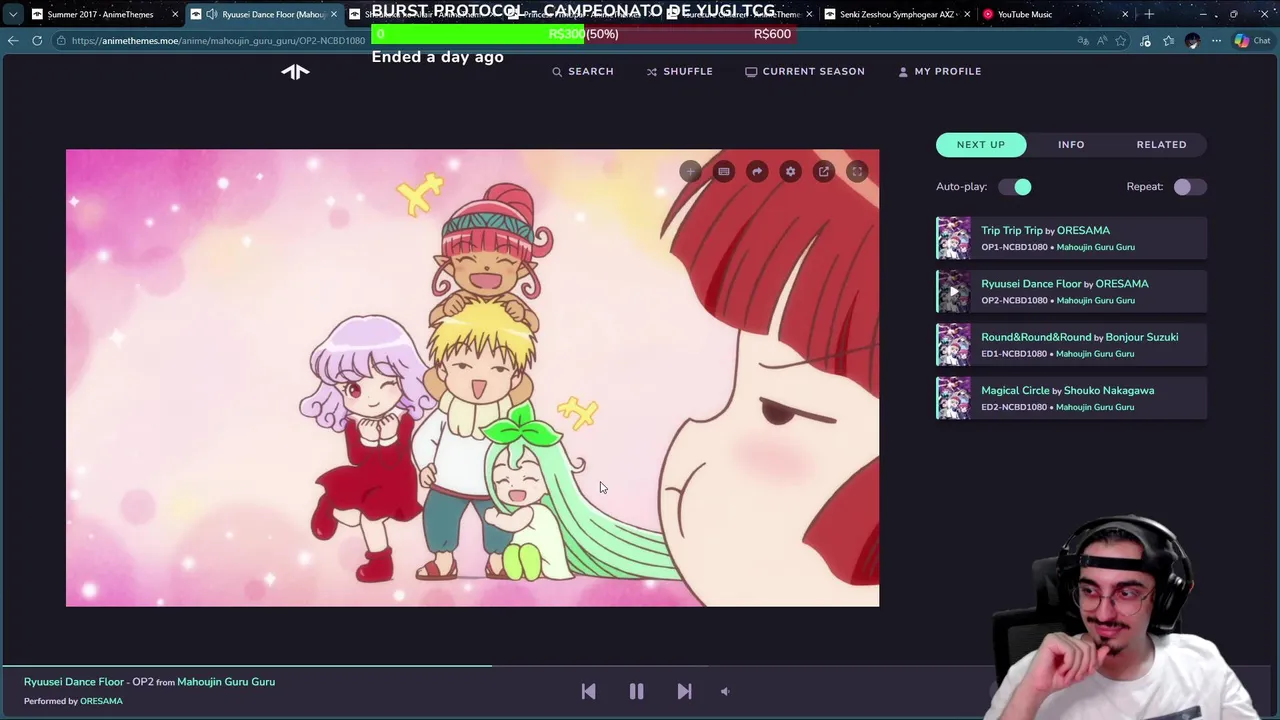Enable the Repeat switch
Screen dimensions: 1280x720
pyautogui.click(x=1189, y=187)
